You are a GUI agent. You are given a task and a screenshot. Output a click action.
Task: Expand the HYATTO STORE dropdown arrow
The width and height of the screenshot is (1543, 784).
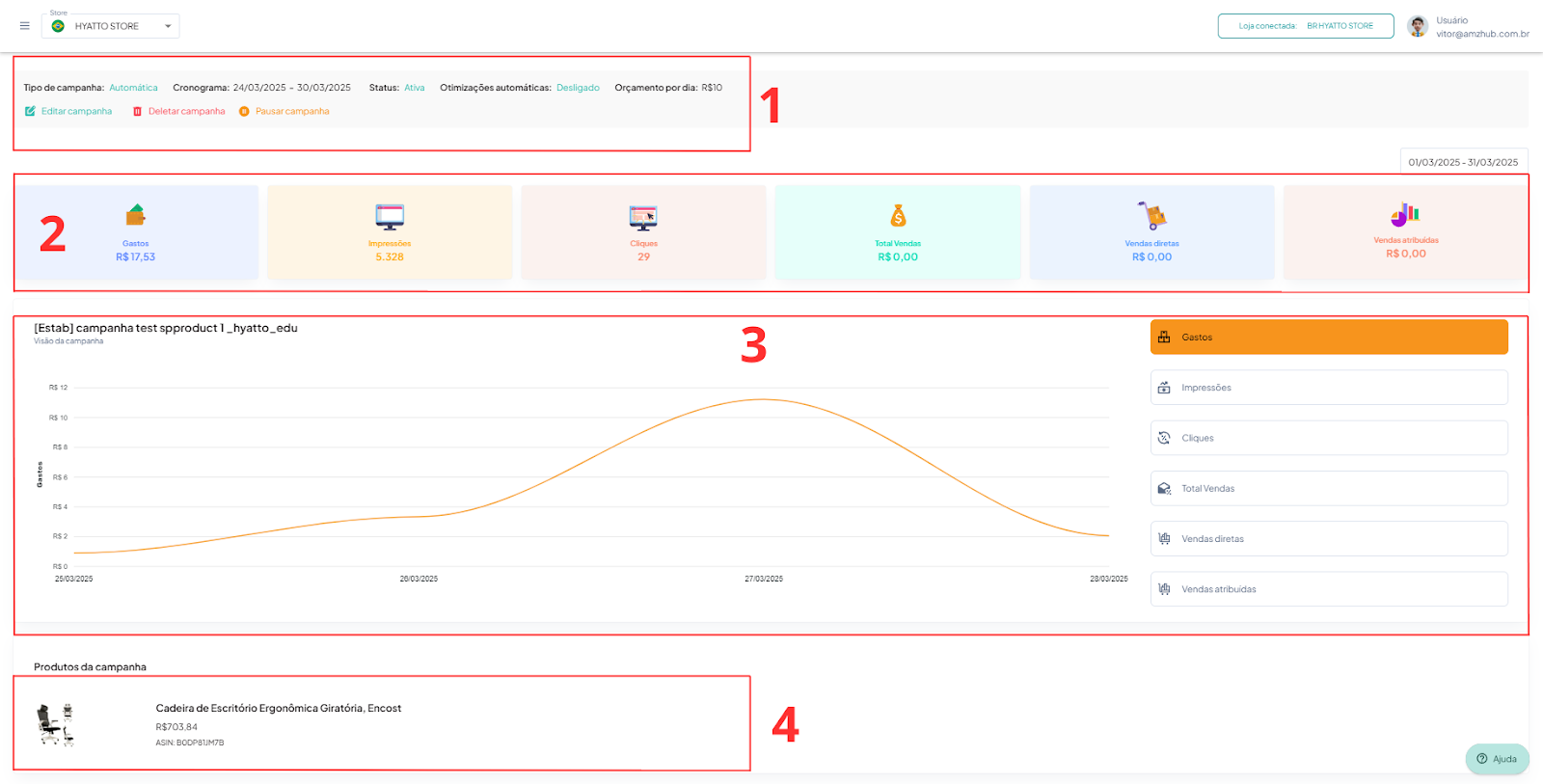coord(168,26)
